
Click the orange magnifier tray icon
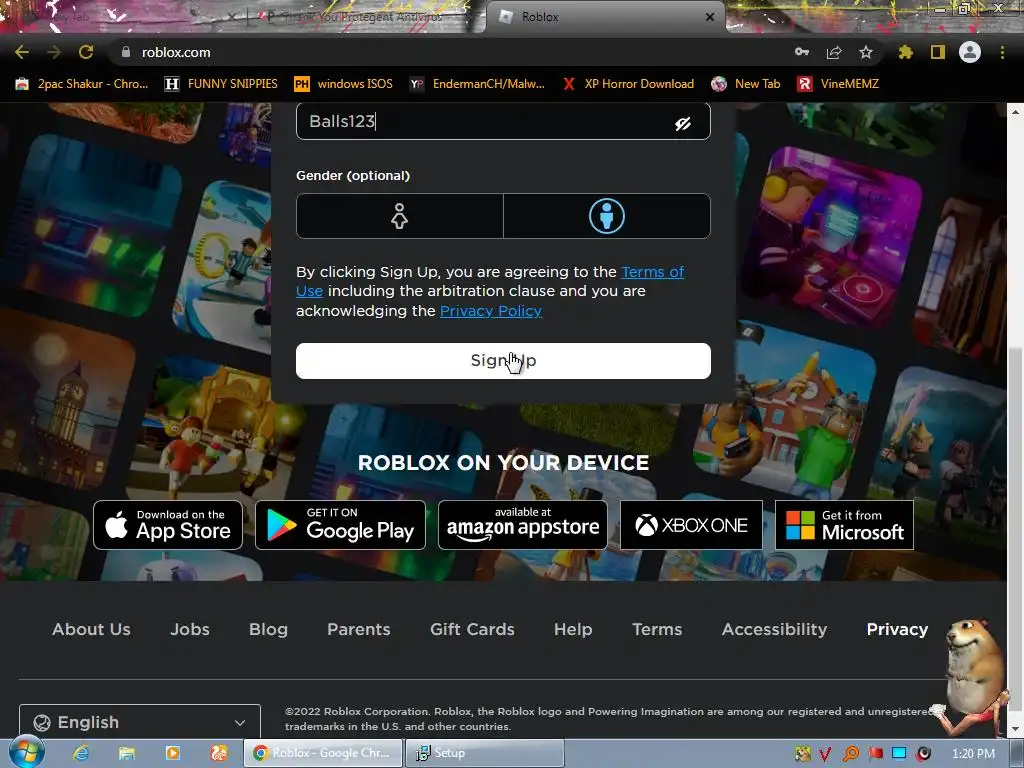tap(851, 754)
